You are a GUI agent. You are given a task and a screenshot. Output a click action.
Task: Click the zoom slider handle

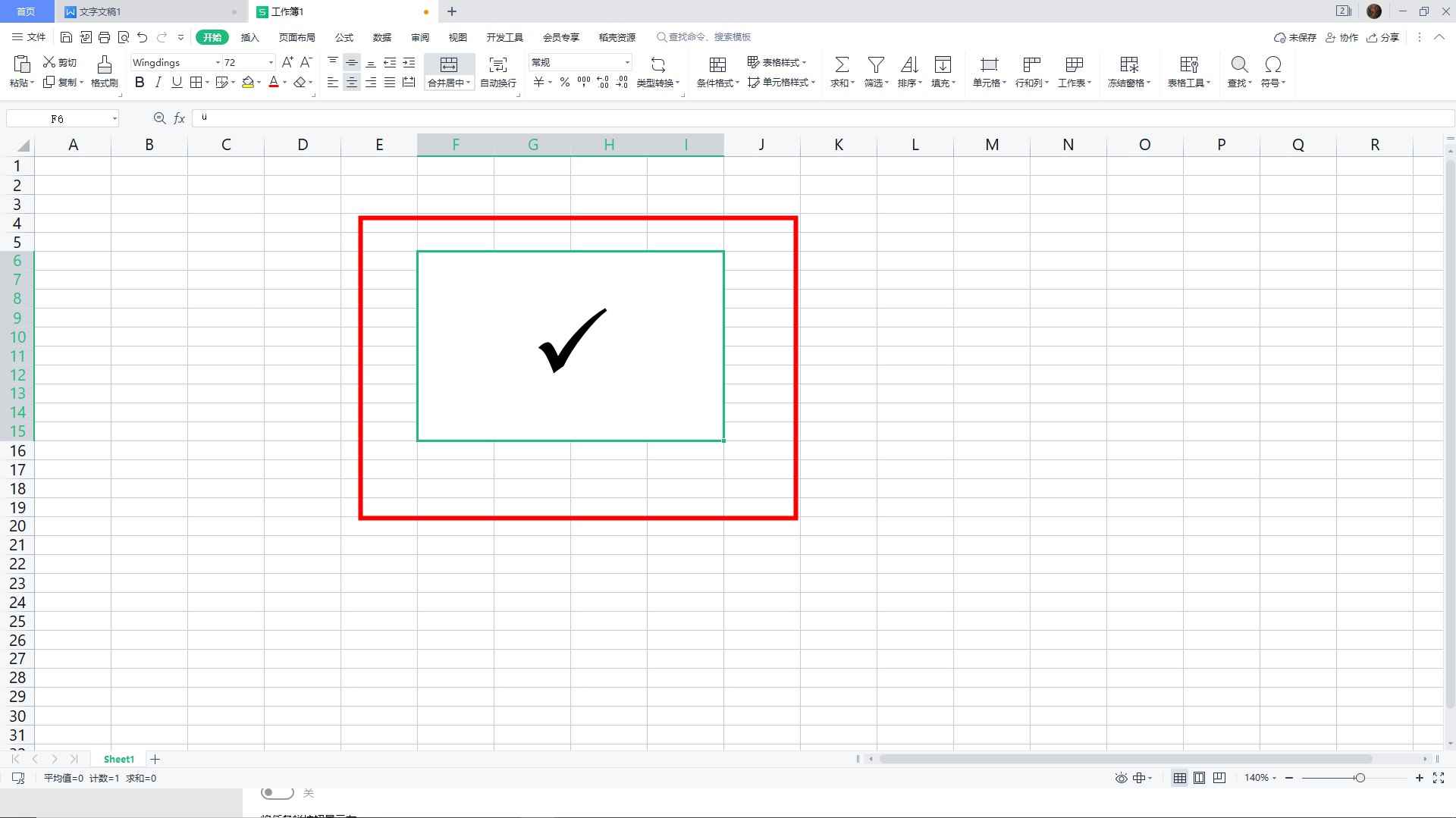coord(1360,778)
